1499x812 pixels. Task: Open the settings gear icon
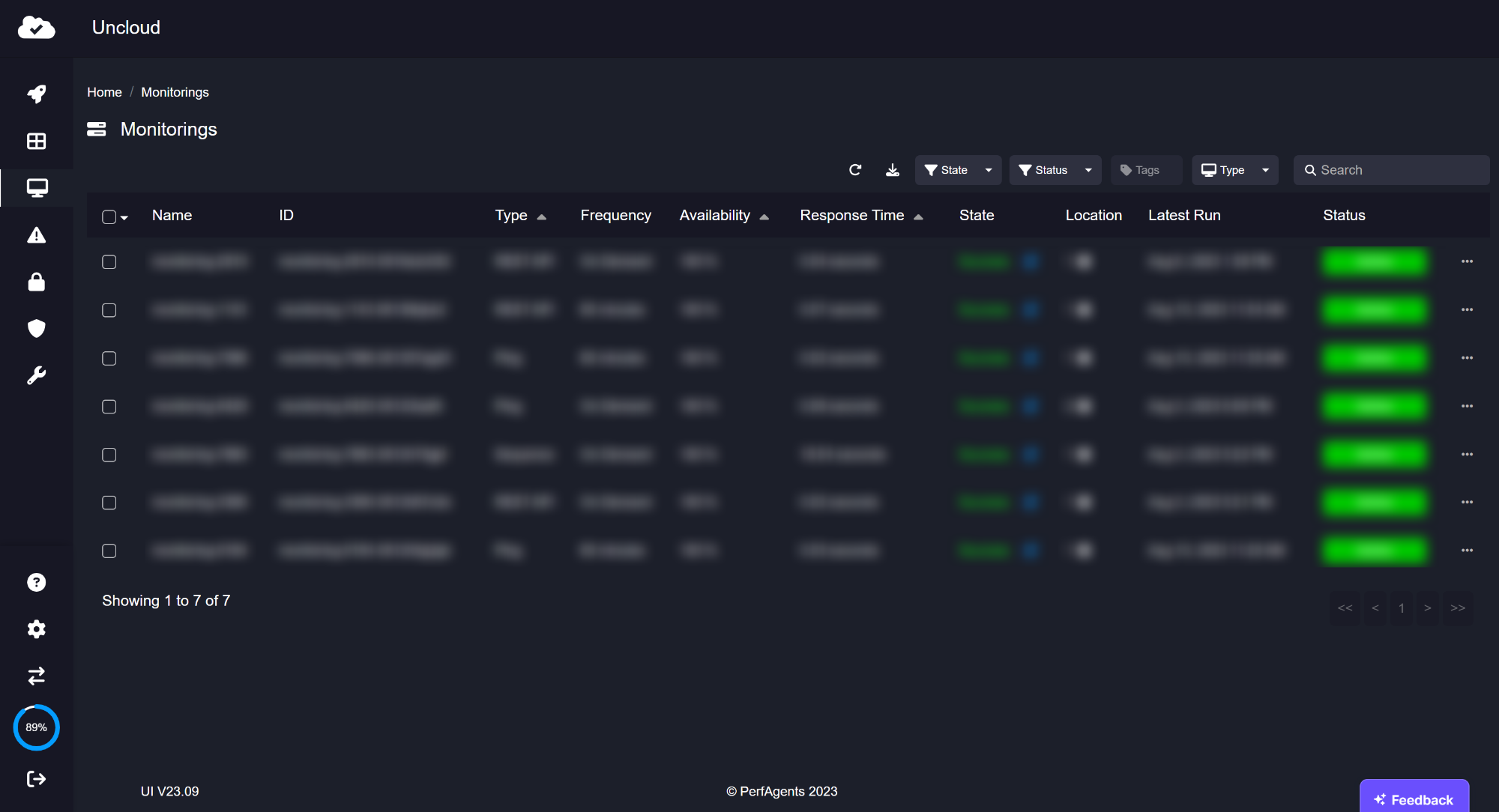[36, 629]
